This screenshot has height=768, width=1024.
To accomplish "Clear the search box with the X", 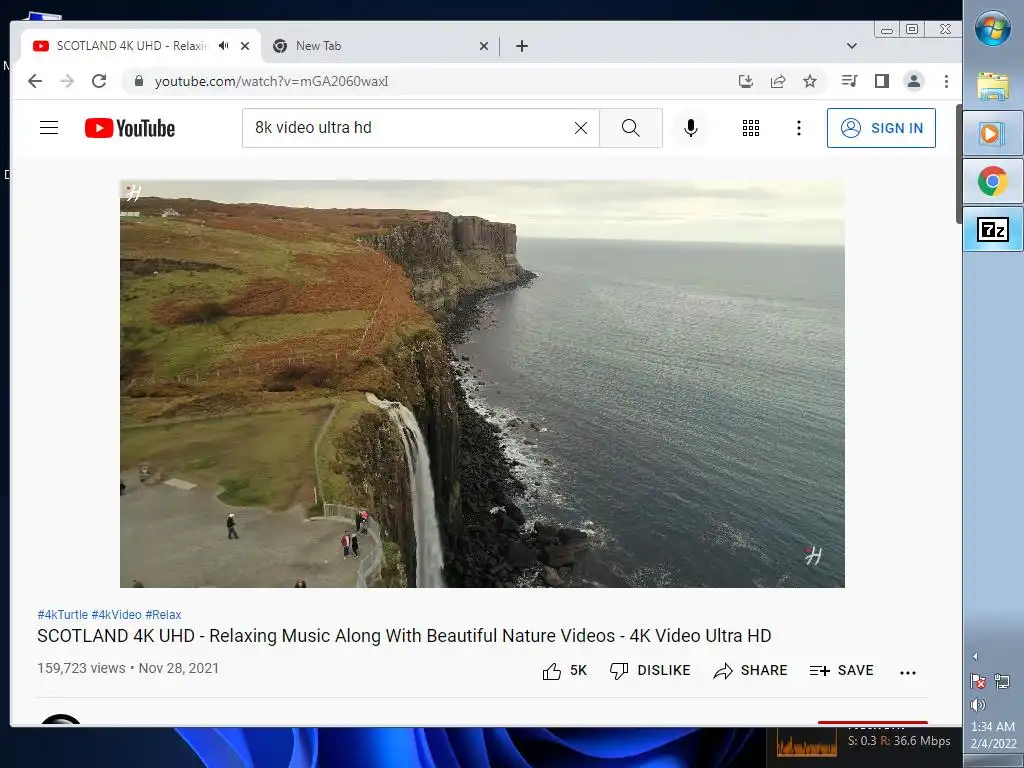I will tap(581, 128).
